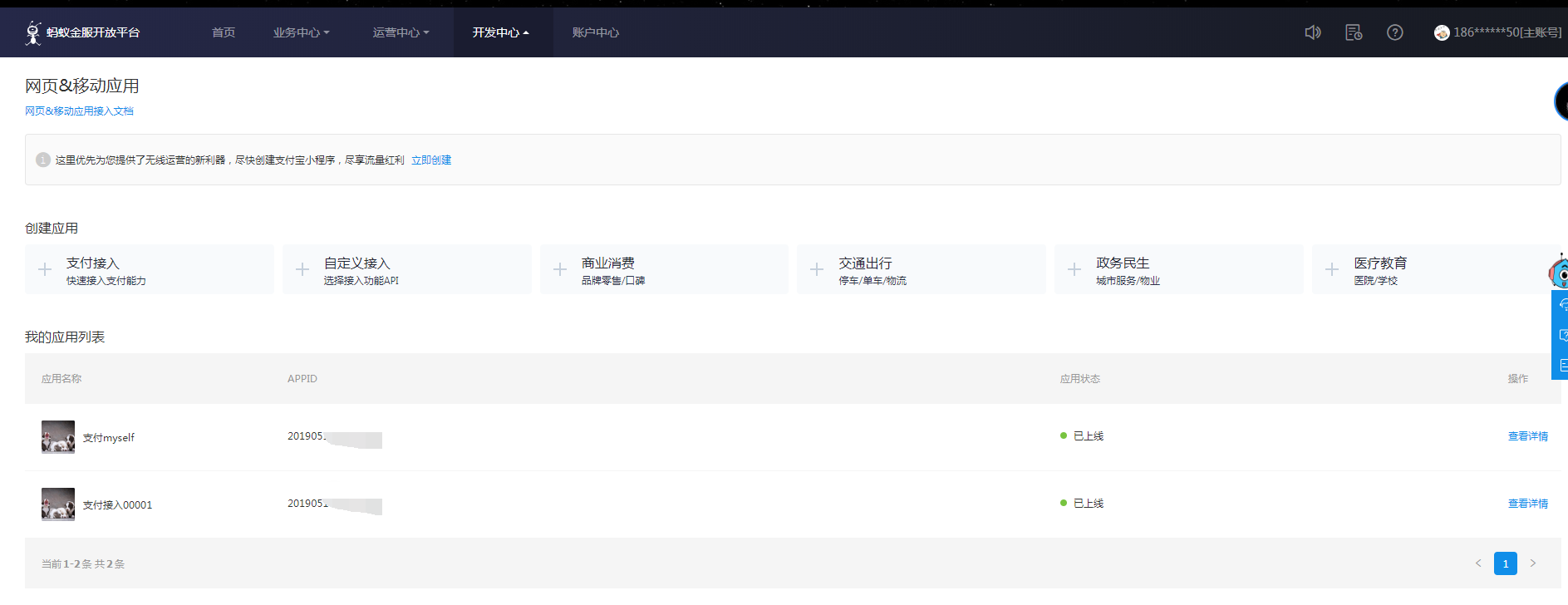Open the document list icon in header
The image size is (1568, 605).
coord(1354,32)
